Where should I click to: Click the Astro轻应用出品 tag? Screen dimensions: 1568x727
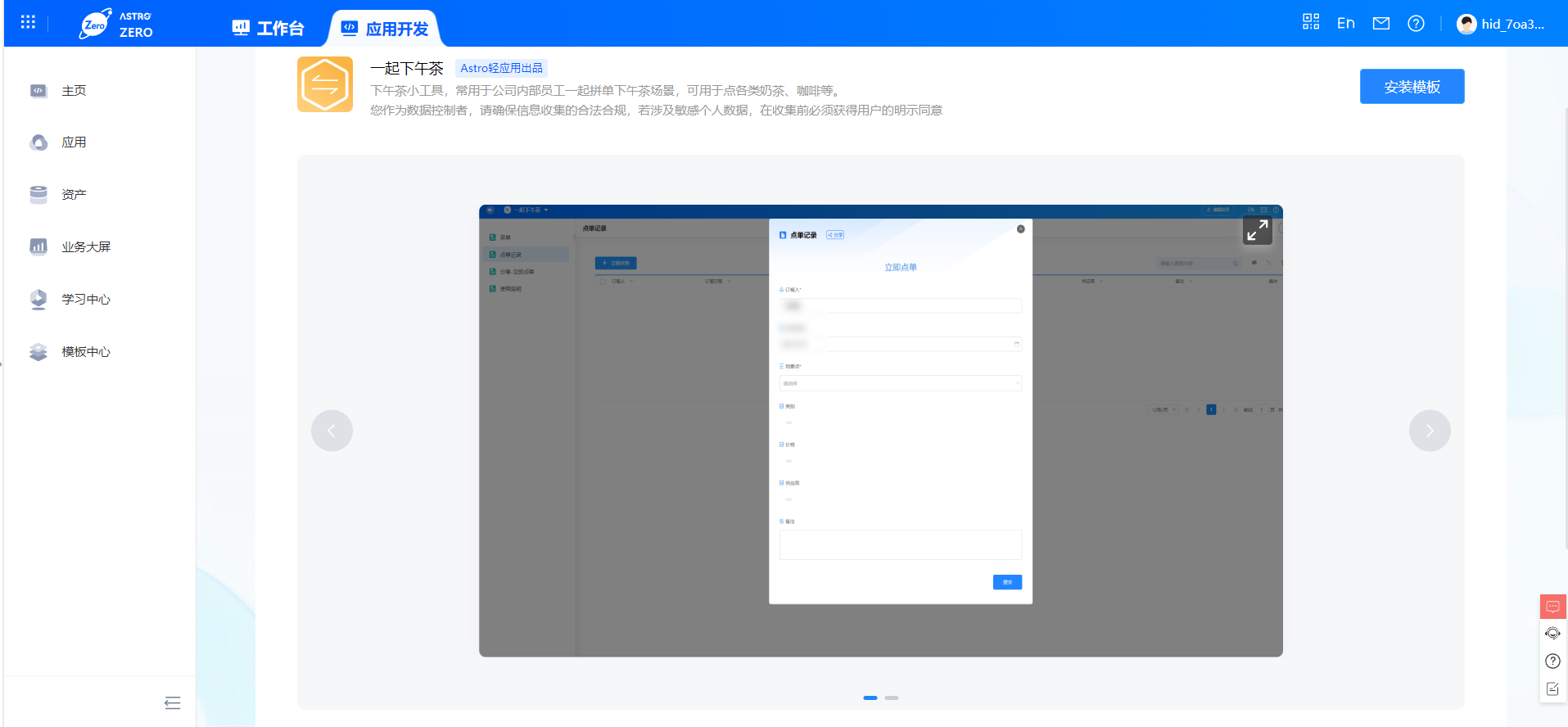[501, 69]
